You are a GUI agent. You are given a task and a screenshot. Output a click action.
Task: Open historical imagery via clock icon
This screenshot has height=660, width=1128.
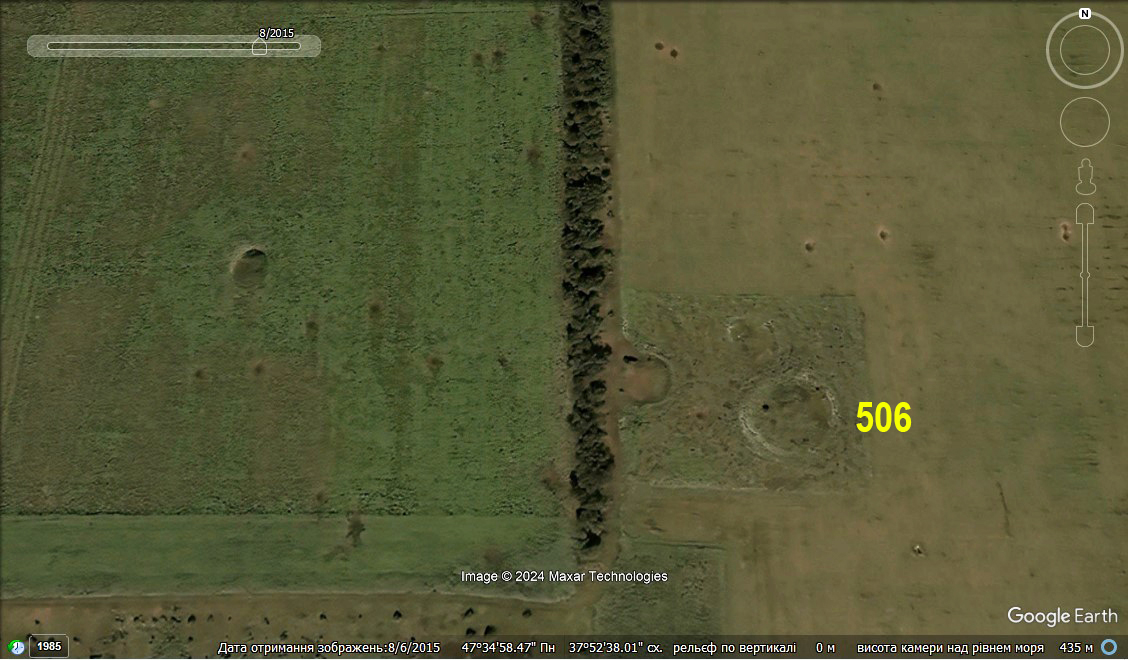click(16, 647)
